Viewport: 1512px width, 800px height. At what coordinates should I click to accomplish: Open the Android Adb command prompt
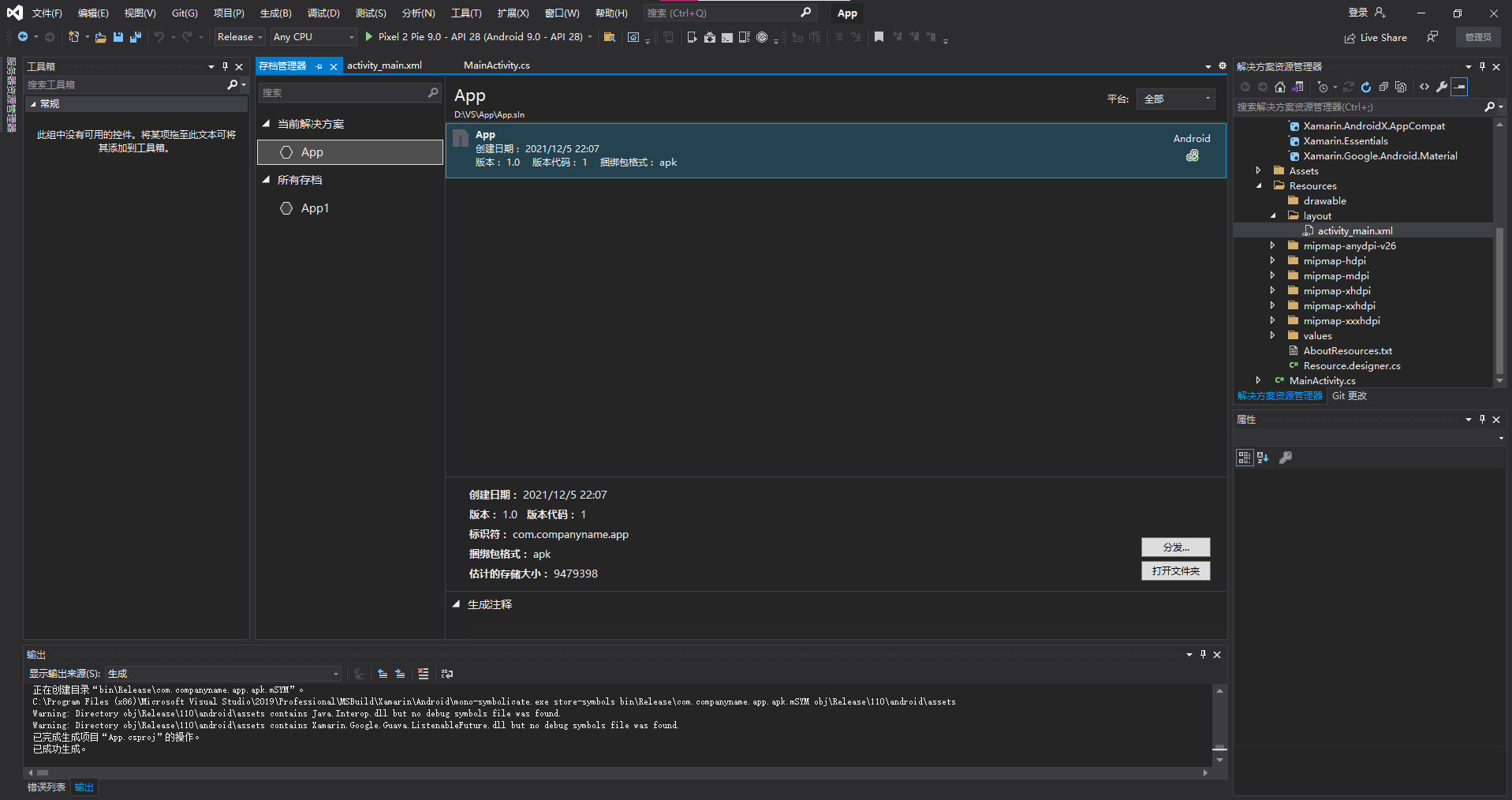coord(727,37)
